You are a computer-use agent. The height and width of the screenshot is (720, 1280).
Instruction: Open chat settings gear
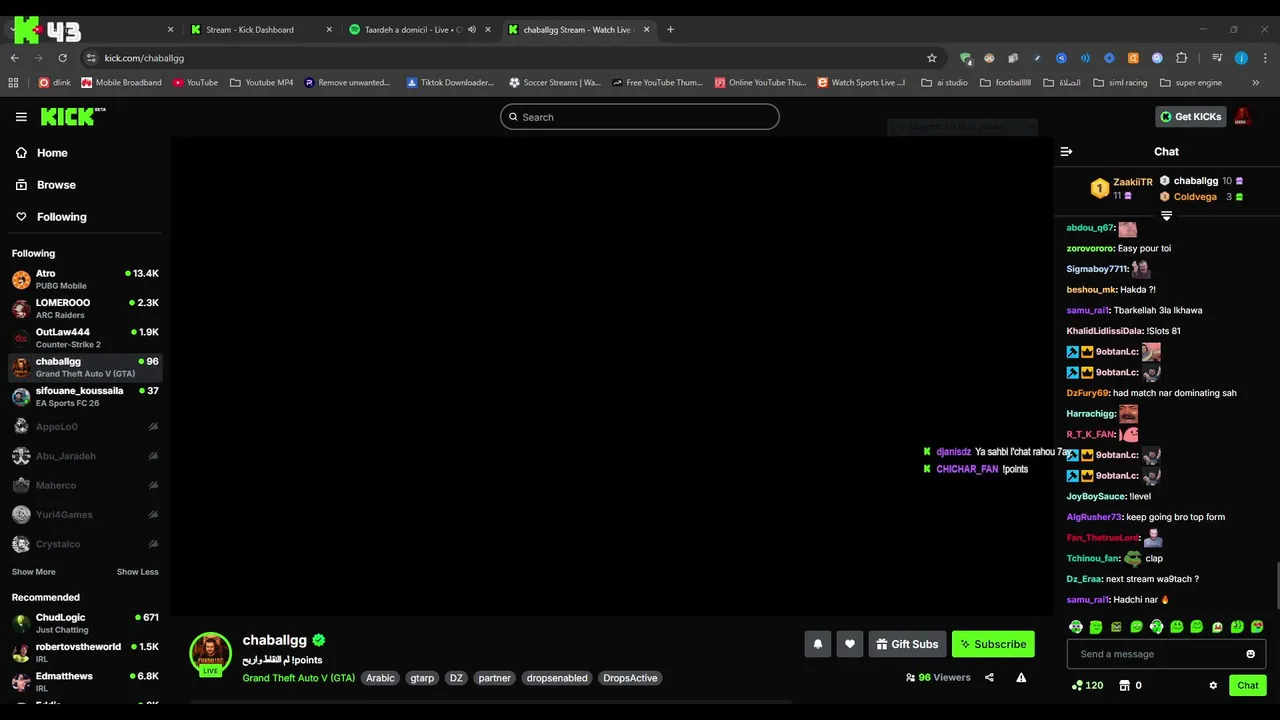click(x=1213, y=685)
